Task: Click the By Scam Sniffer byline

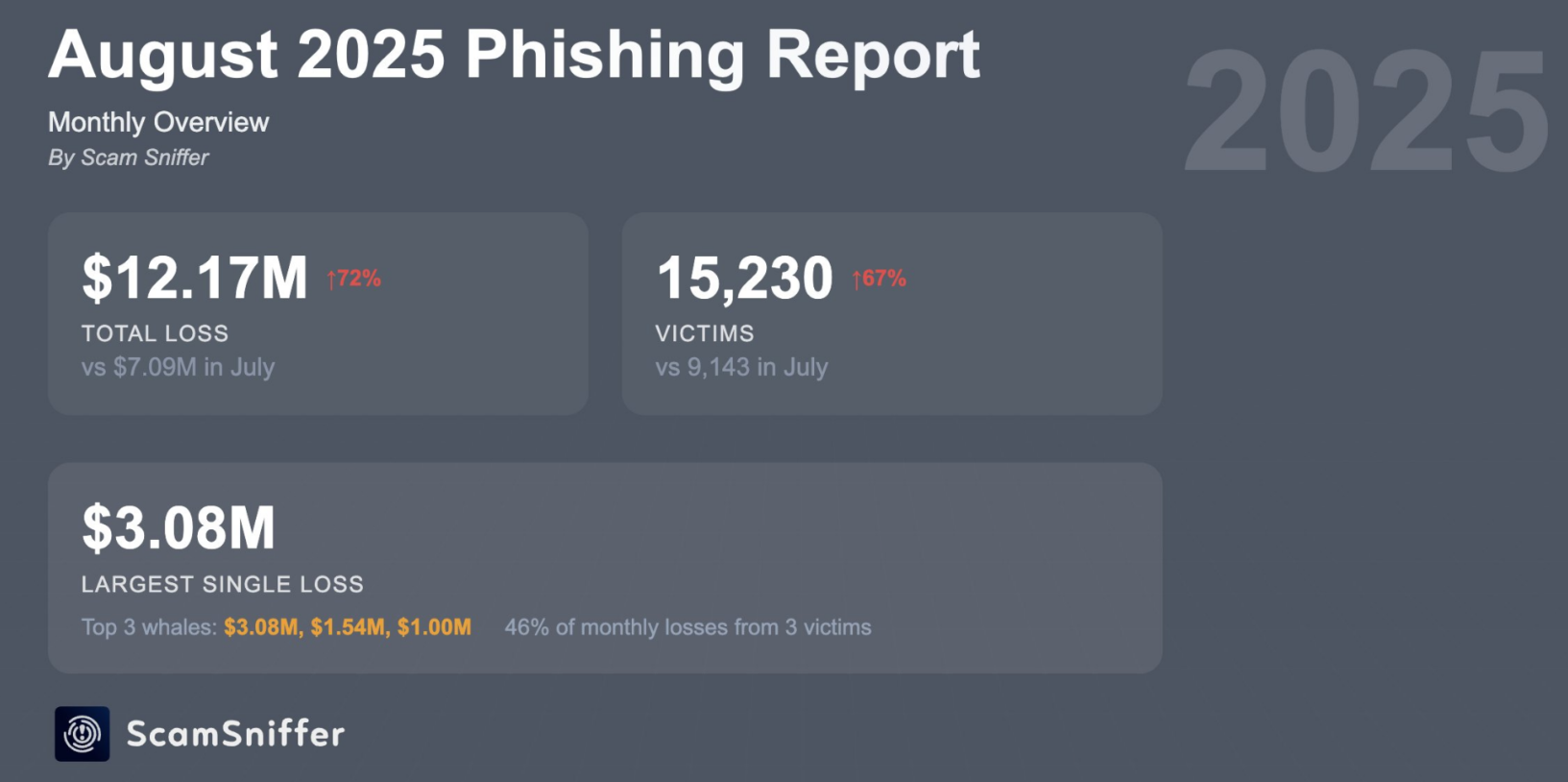Action: (128, 158)
